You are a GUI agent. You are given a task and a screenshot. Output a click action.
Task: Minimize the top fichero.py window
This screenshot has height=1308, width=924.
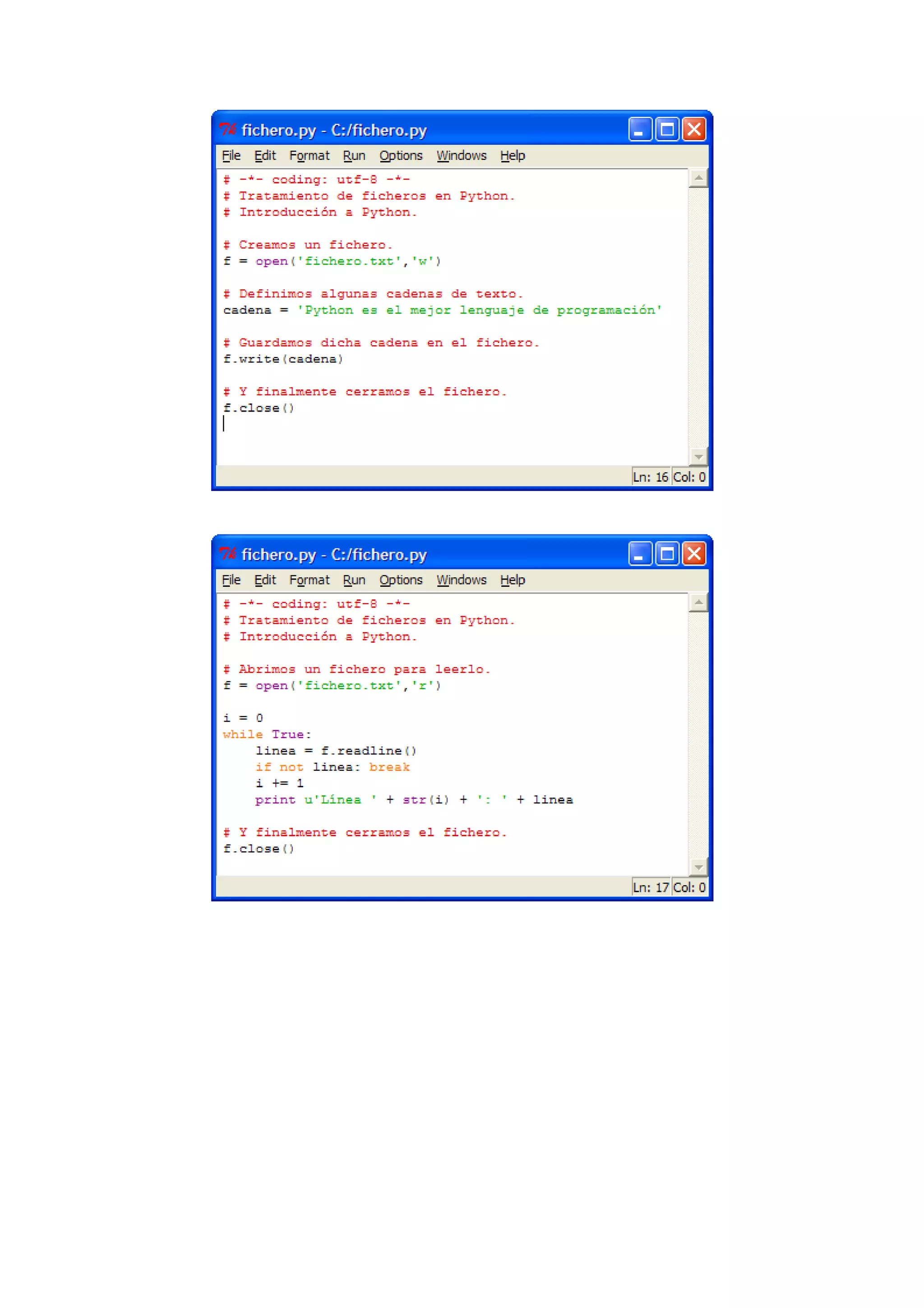point(639,130)
